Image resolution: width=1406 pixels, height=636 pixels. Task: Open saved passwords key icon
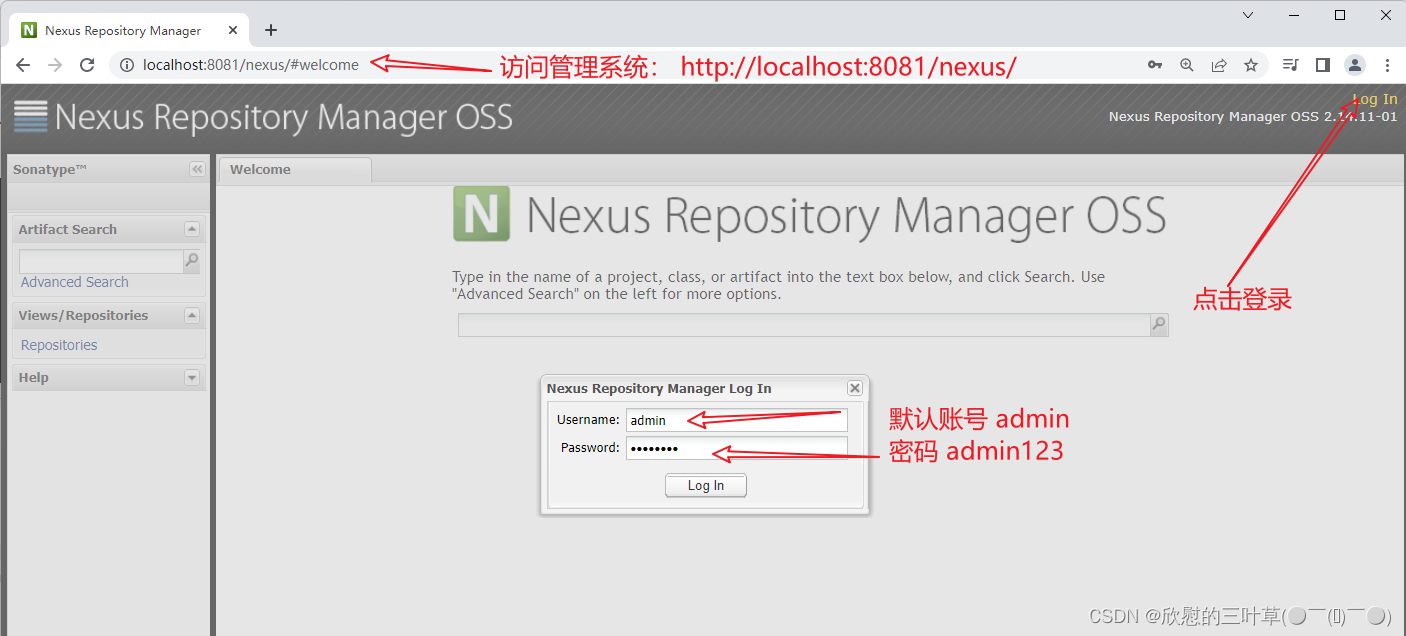(x=1155, y=65)
